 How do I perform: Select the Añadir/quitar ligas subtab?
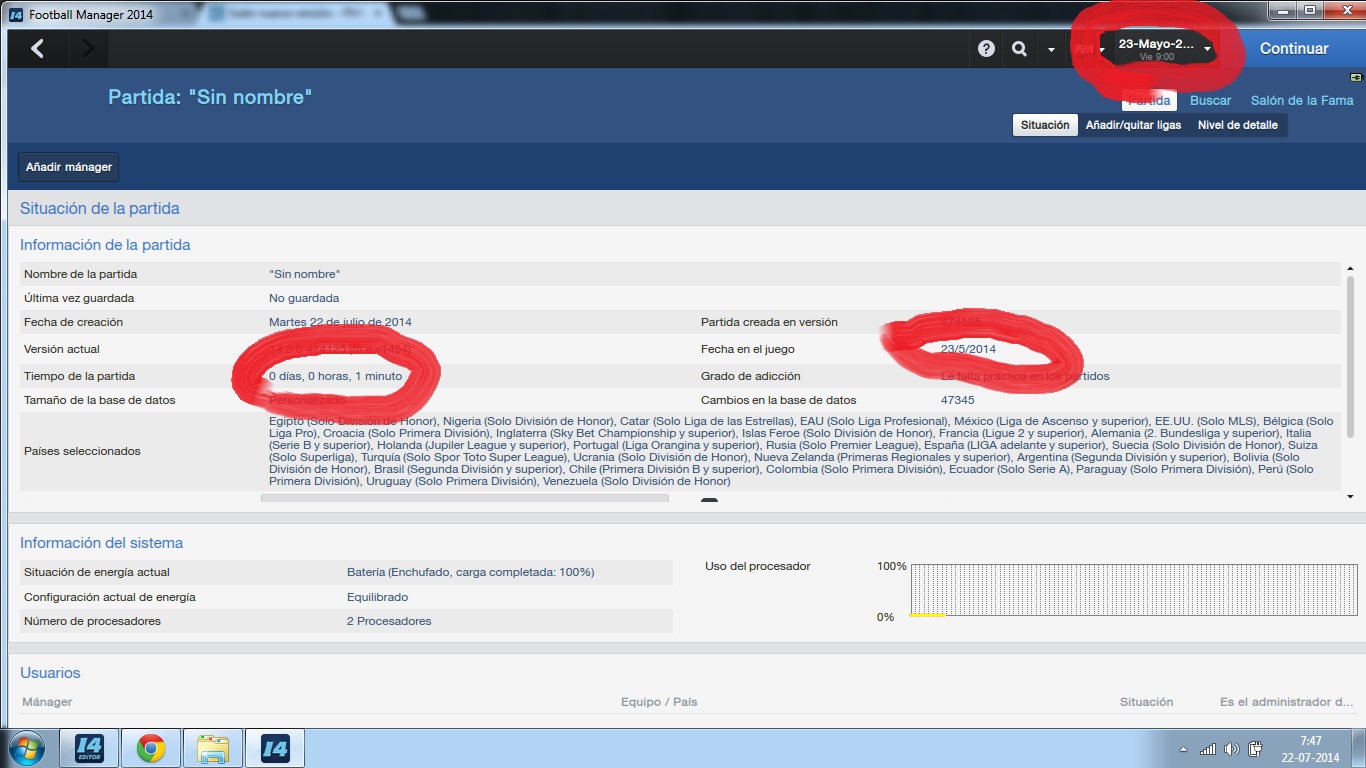coord(1133,125)
